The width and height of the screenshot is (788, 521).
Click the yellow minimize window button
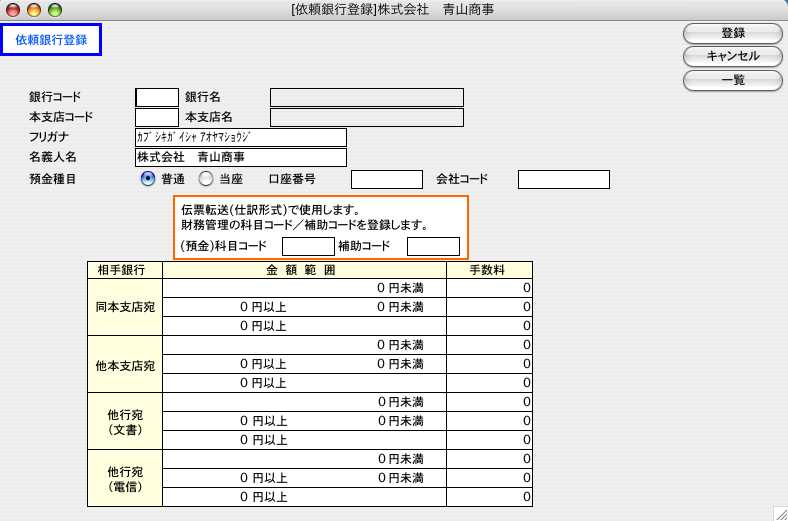(33, 9)
